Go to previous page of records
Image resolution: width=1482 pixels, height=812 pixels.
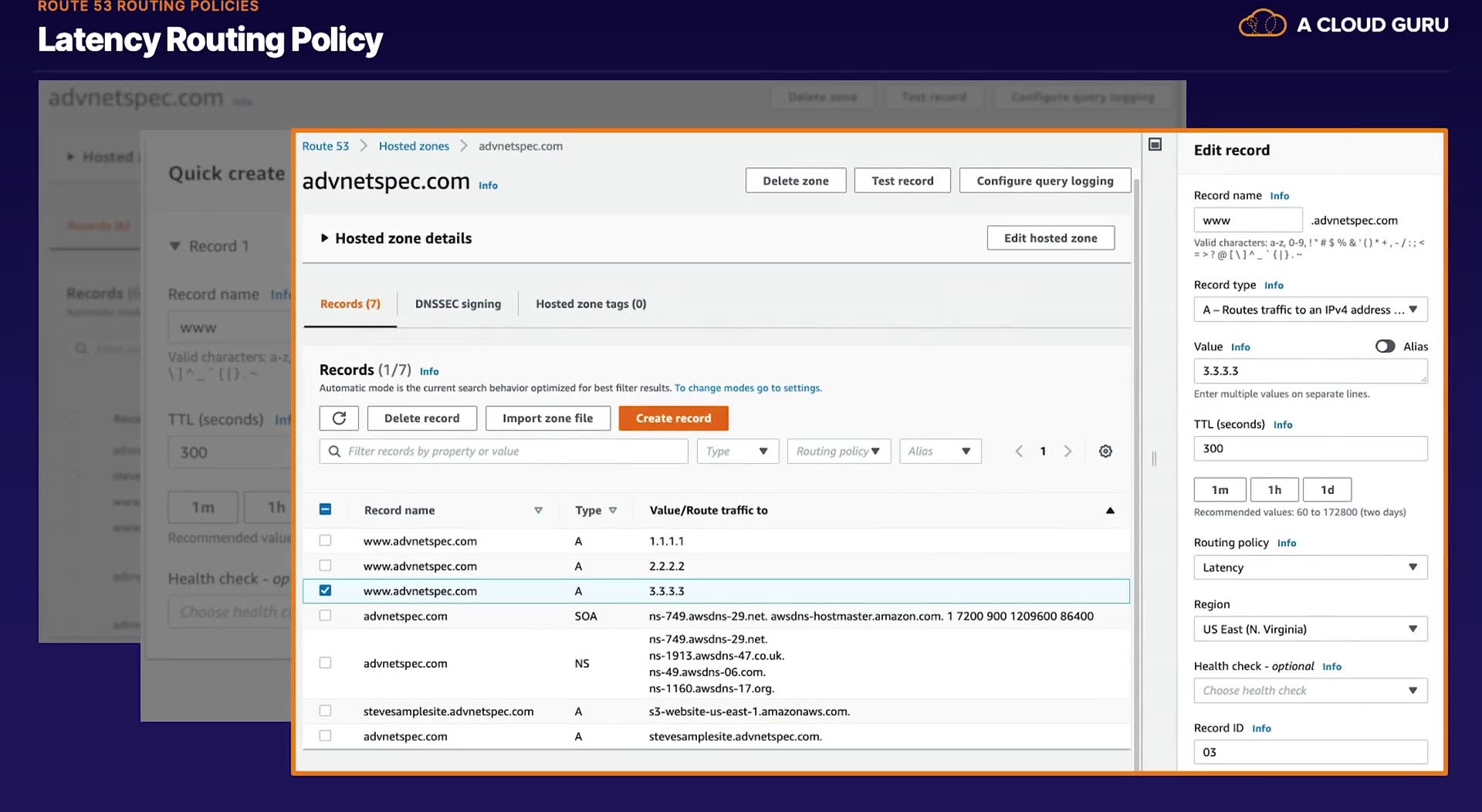tap(1019, 452)
